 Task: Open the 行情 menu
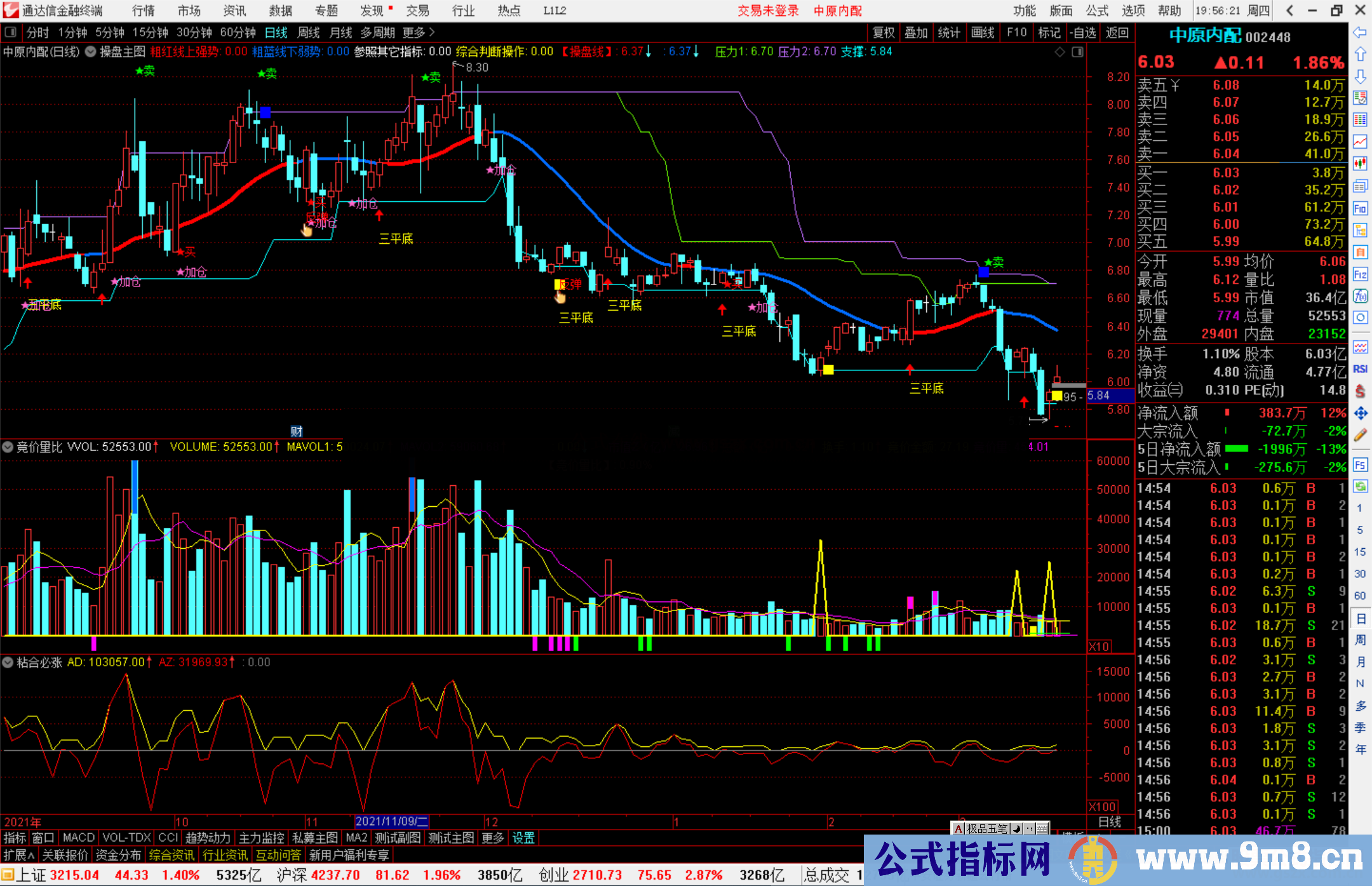[143, 10]
